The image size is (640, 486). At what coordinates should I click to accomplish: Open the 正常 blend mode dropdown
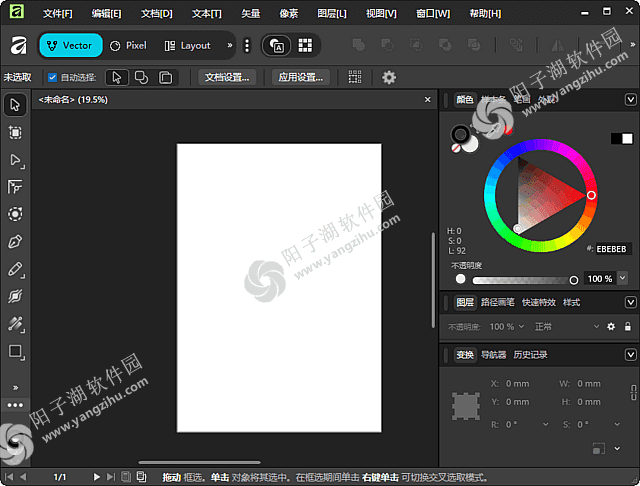click(567, 327)
